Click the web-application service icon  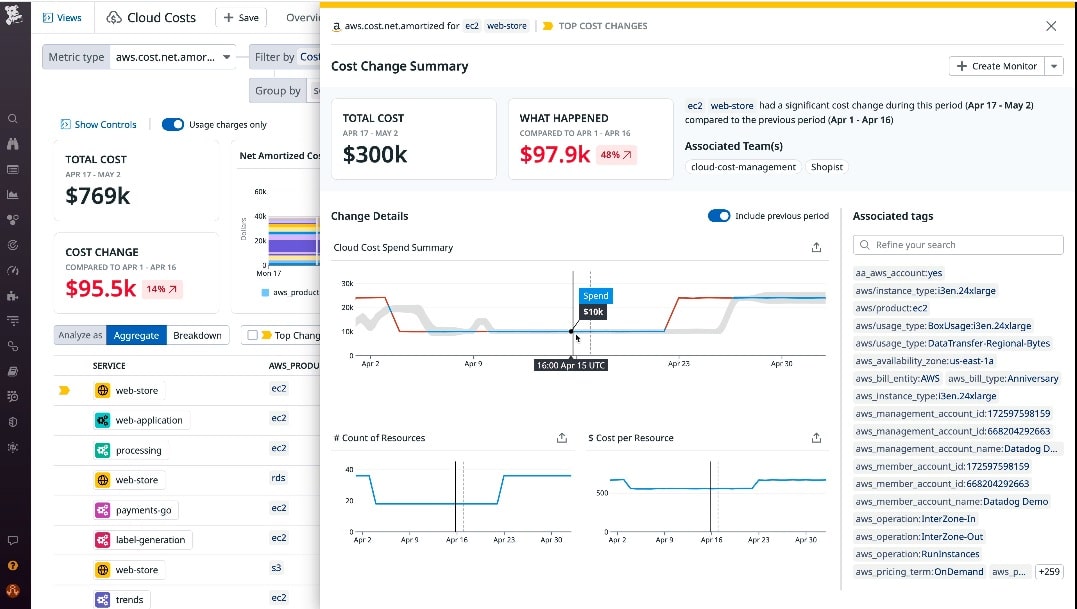[102, 420]
